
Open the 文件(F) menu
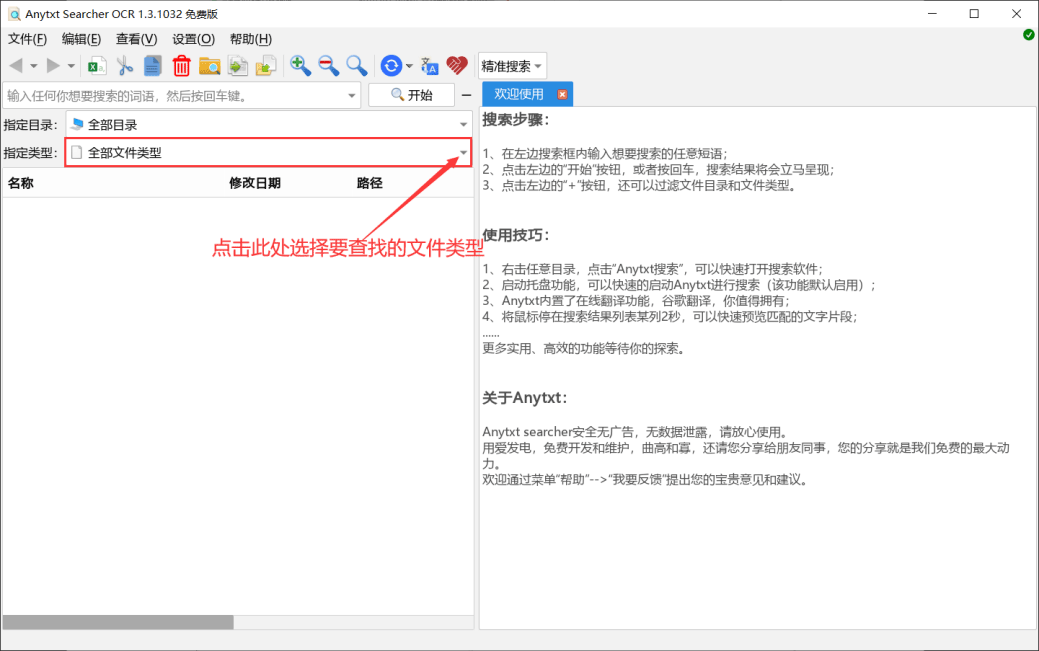(27, 39)
